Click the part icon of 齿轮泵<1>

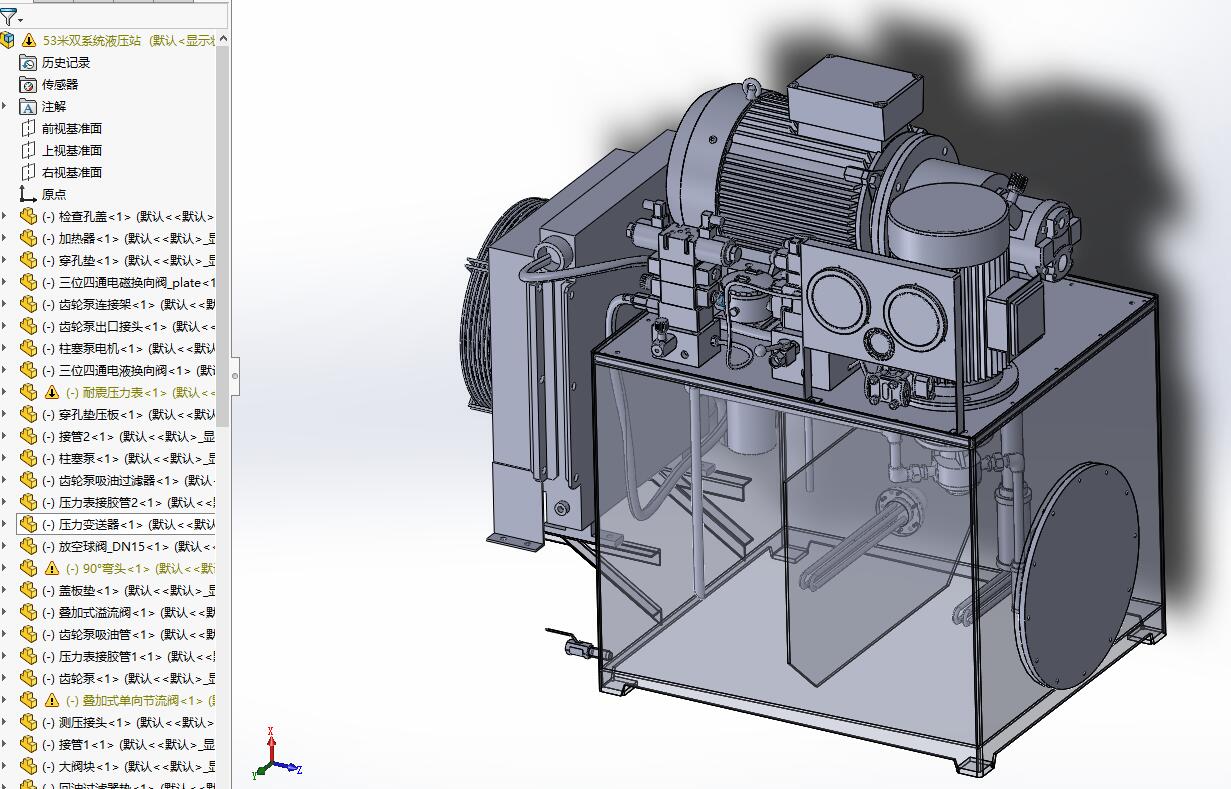[28, 678]
